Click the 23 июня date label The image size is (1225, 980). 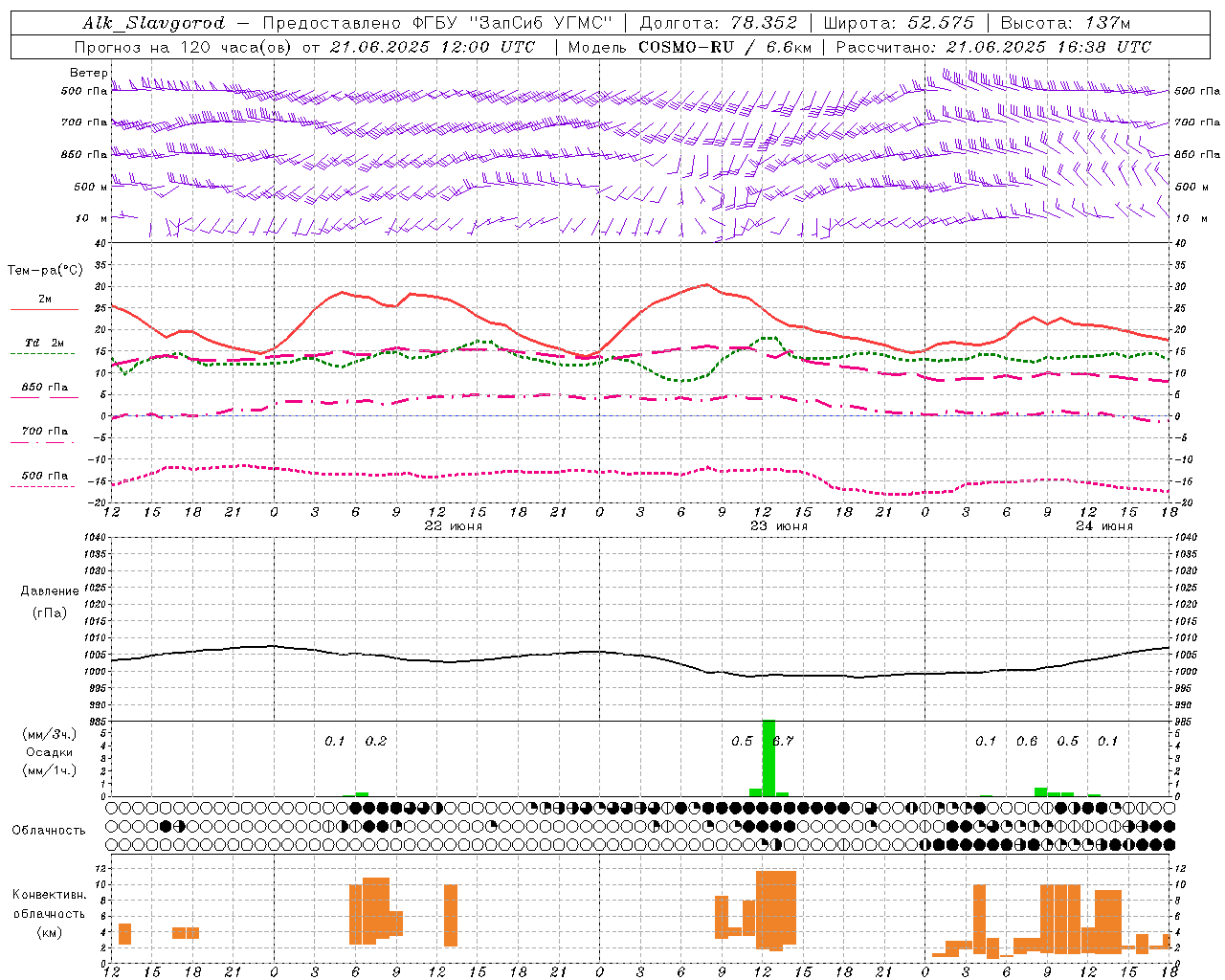coord(778,526)
